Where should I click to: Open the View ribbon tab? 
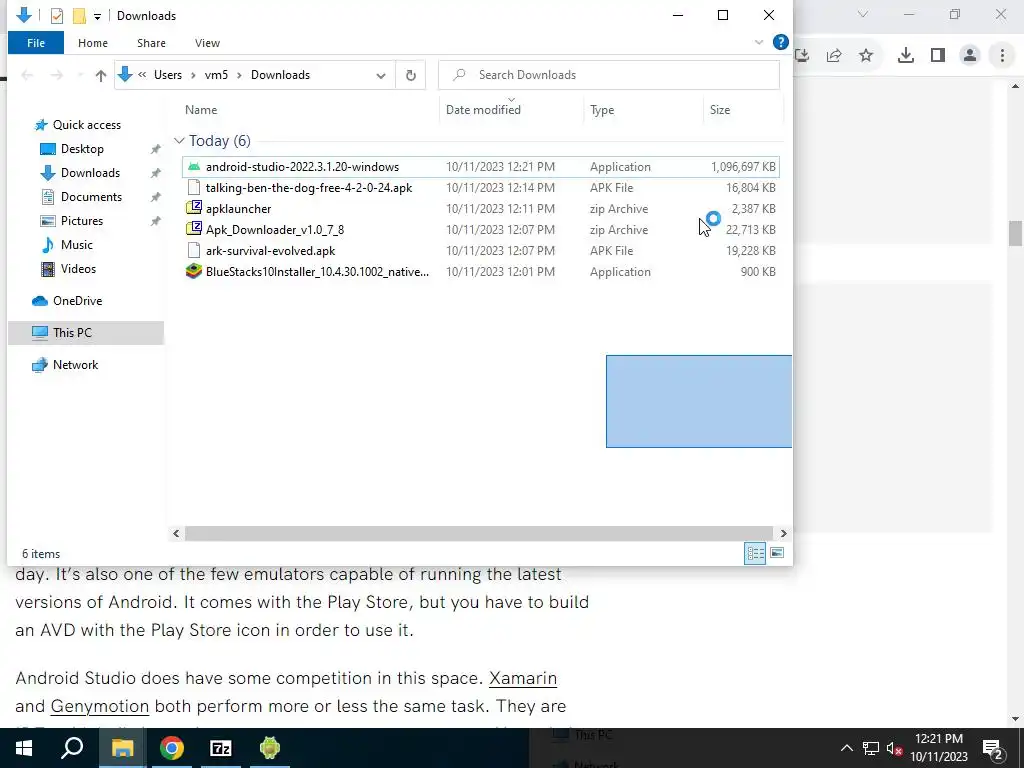(x=207, y=43)
